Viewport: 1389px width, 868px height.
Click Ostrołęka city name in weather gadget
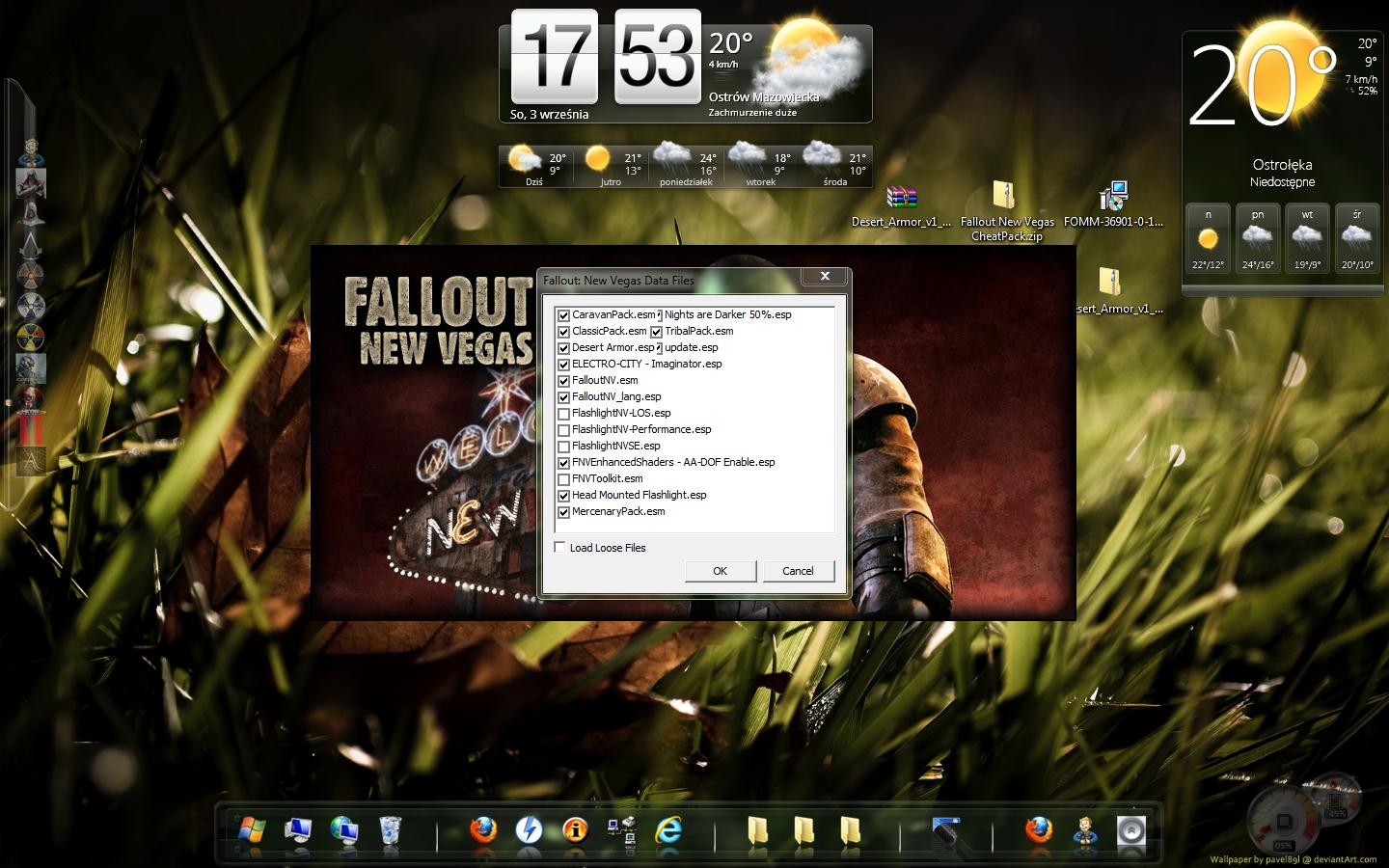[1282, 165]
